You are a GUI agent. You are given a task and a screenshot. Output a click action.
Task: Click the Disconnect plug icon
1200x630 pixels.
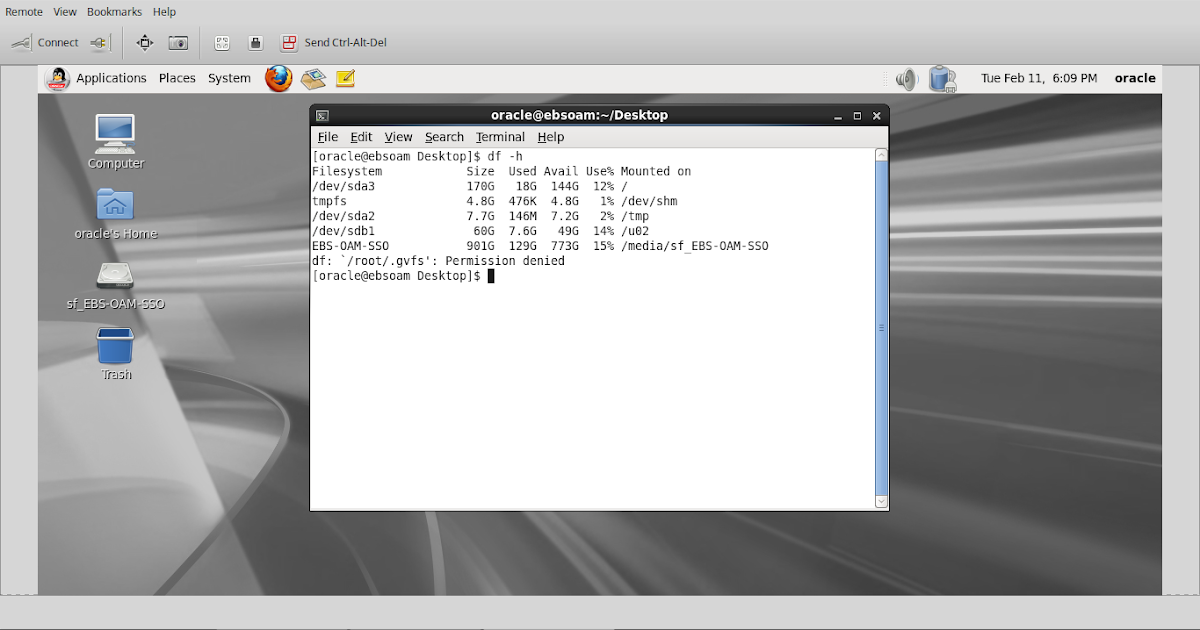click(98, 43)
